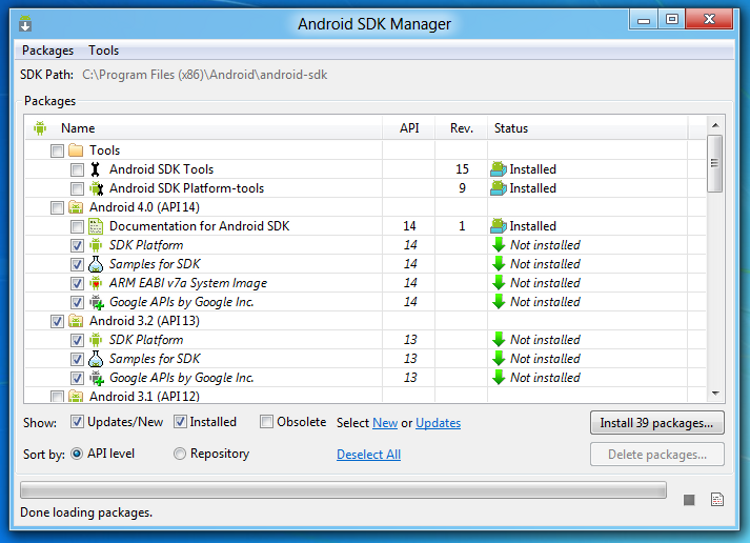
Task: Click the API column header
Action: point(409,128)
